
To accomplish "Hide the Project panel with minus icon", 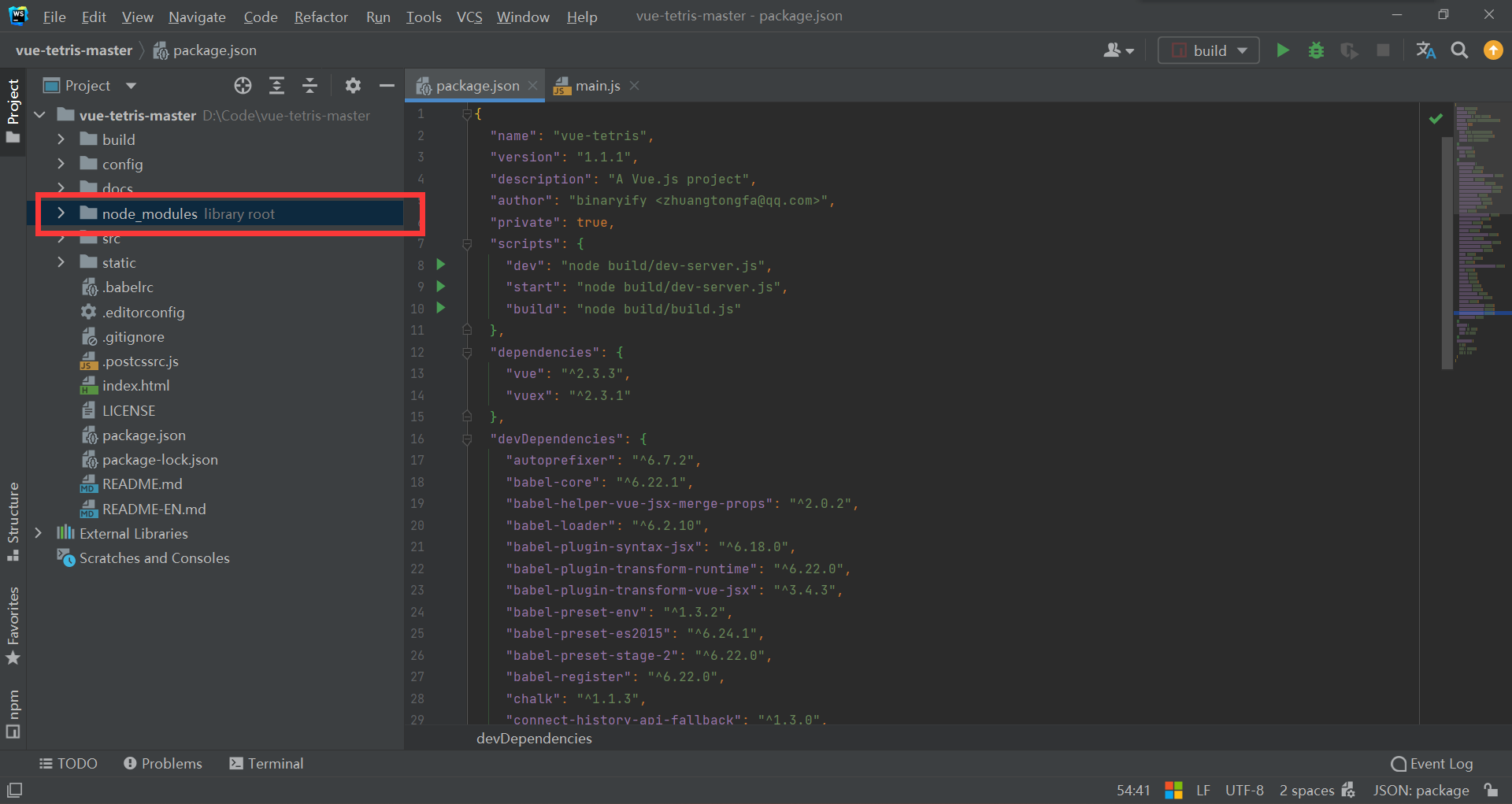I will click(x=387, y=86).
